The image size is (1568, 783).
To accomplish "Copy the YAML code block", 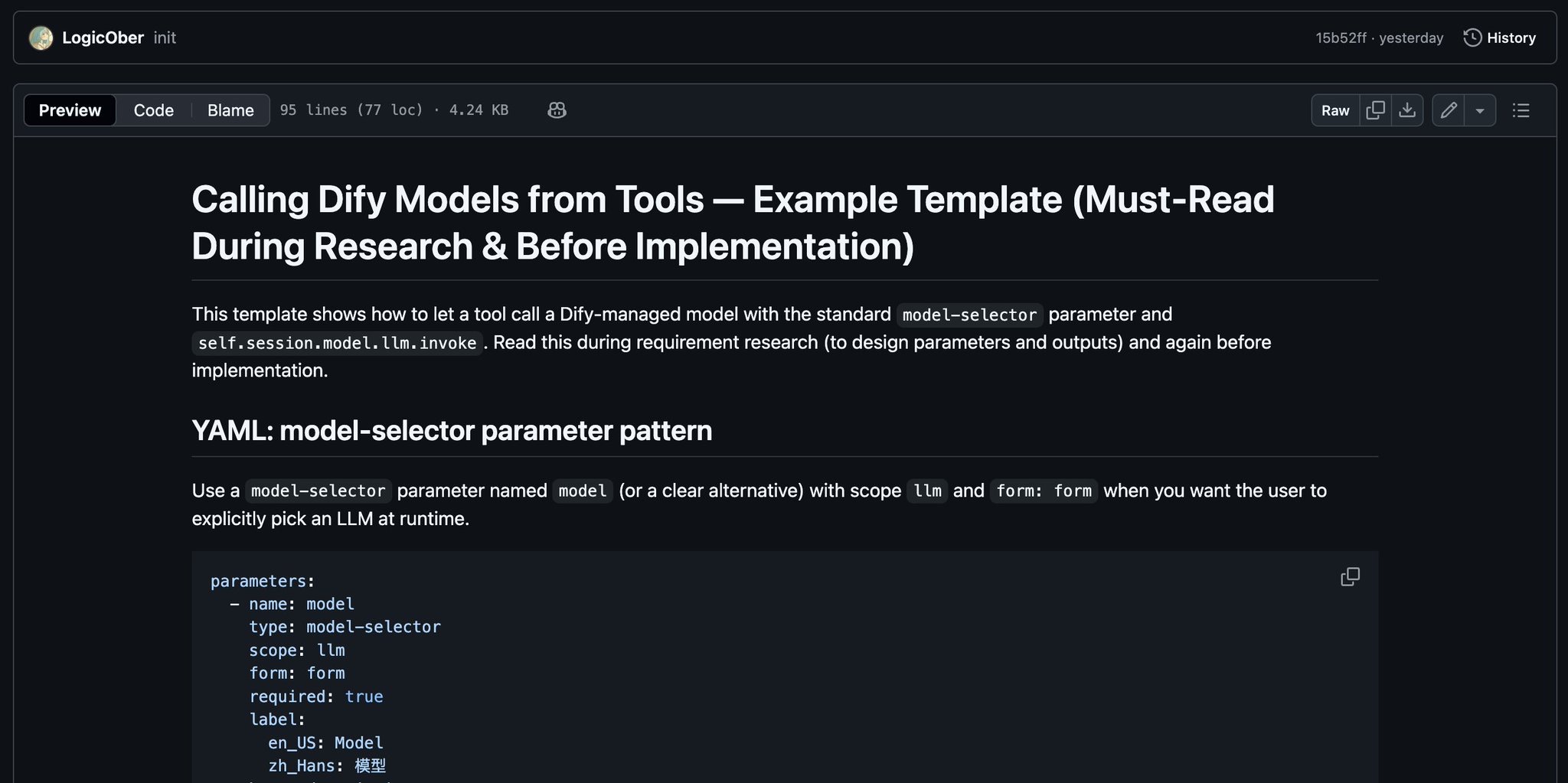I will click(1350, 576).
